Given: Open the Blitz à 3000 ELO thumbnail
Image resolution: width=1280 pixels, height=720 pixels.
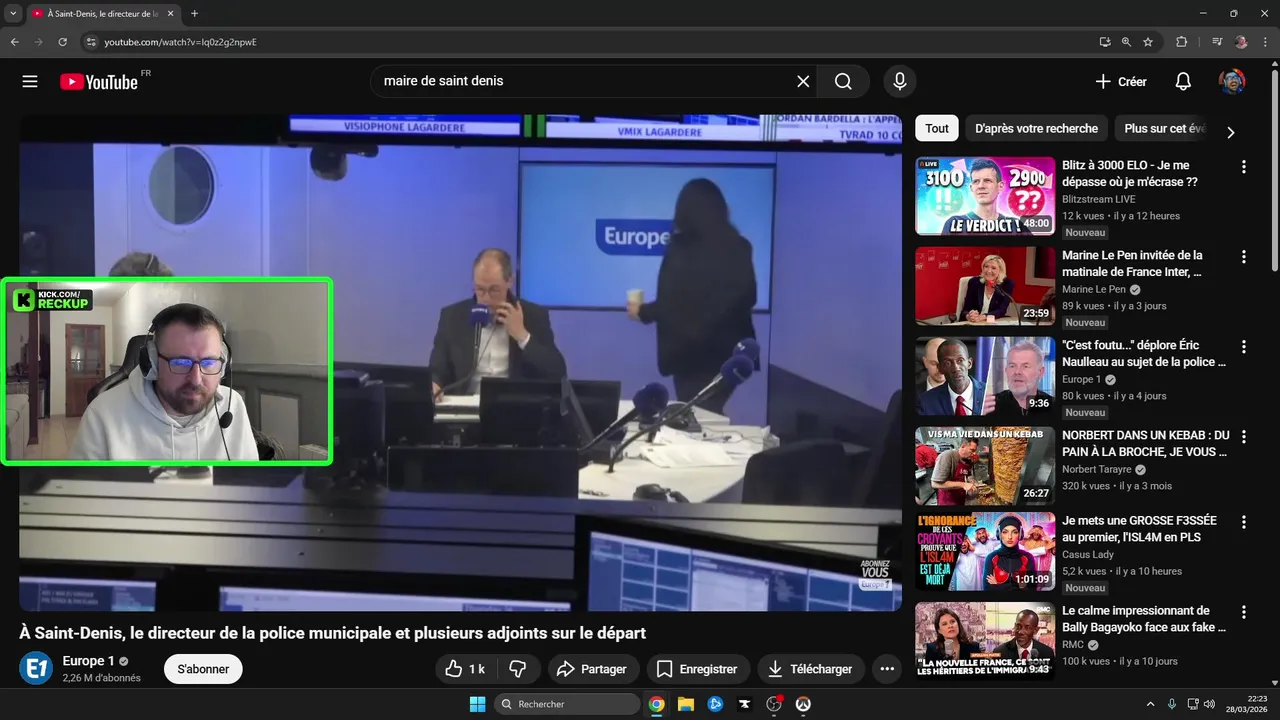Looking at the screenshot, I should coord(985,196).
